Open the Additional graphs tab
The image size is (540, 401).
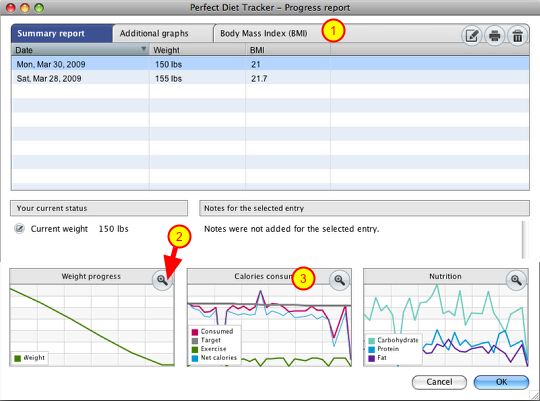pyautogui.click(x=163, y=33)
